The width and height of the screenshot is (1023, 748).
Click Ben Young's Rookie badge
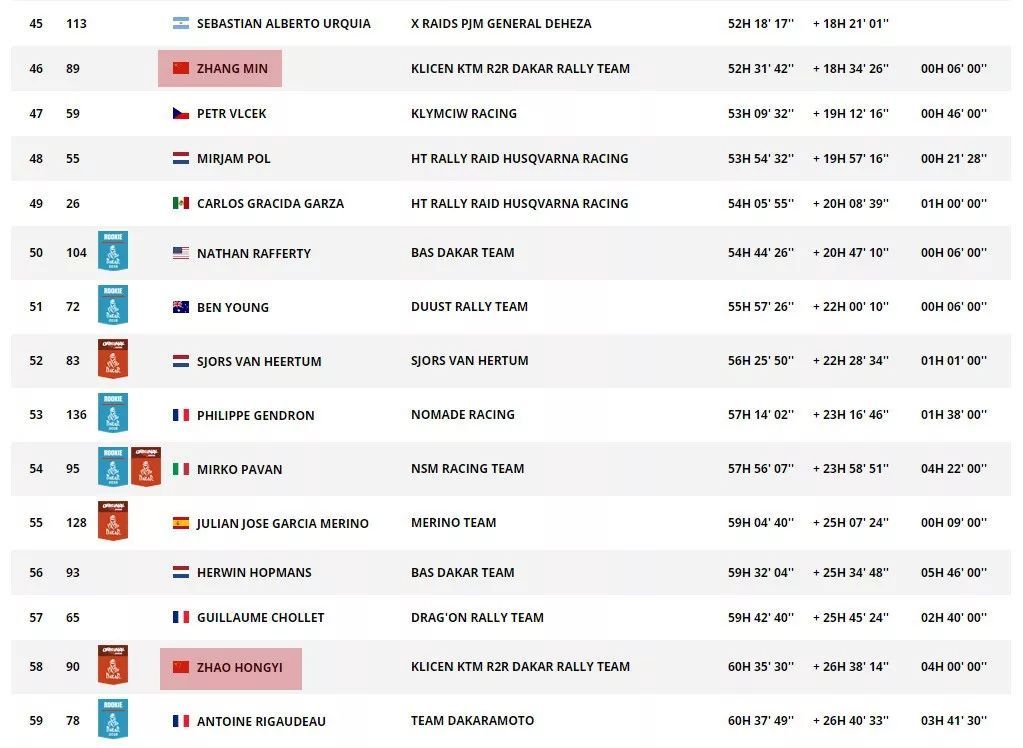point(113,305)
